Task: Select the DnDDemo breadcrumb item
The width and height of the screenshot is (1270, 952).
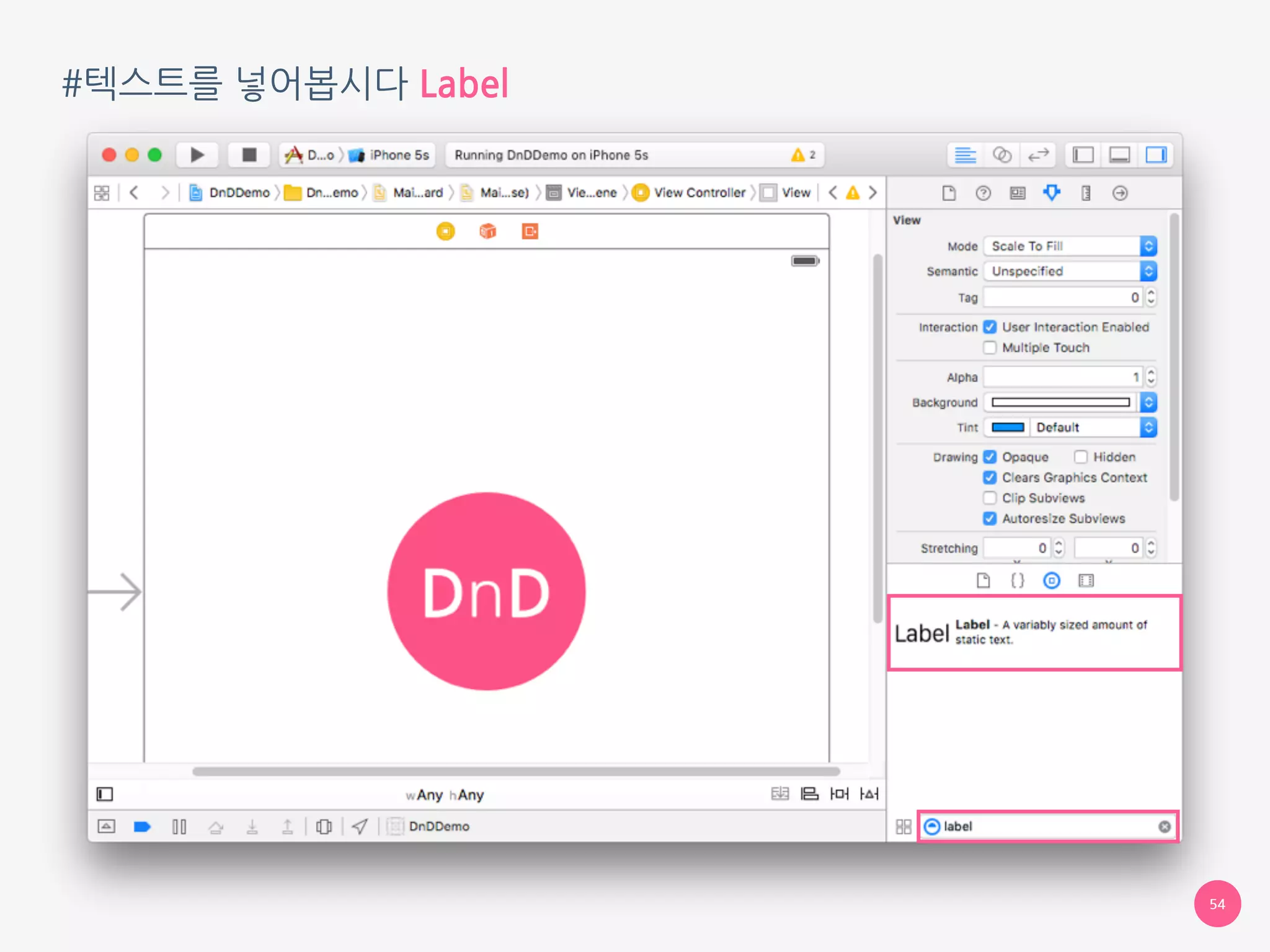Action: point(229,193)
